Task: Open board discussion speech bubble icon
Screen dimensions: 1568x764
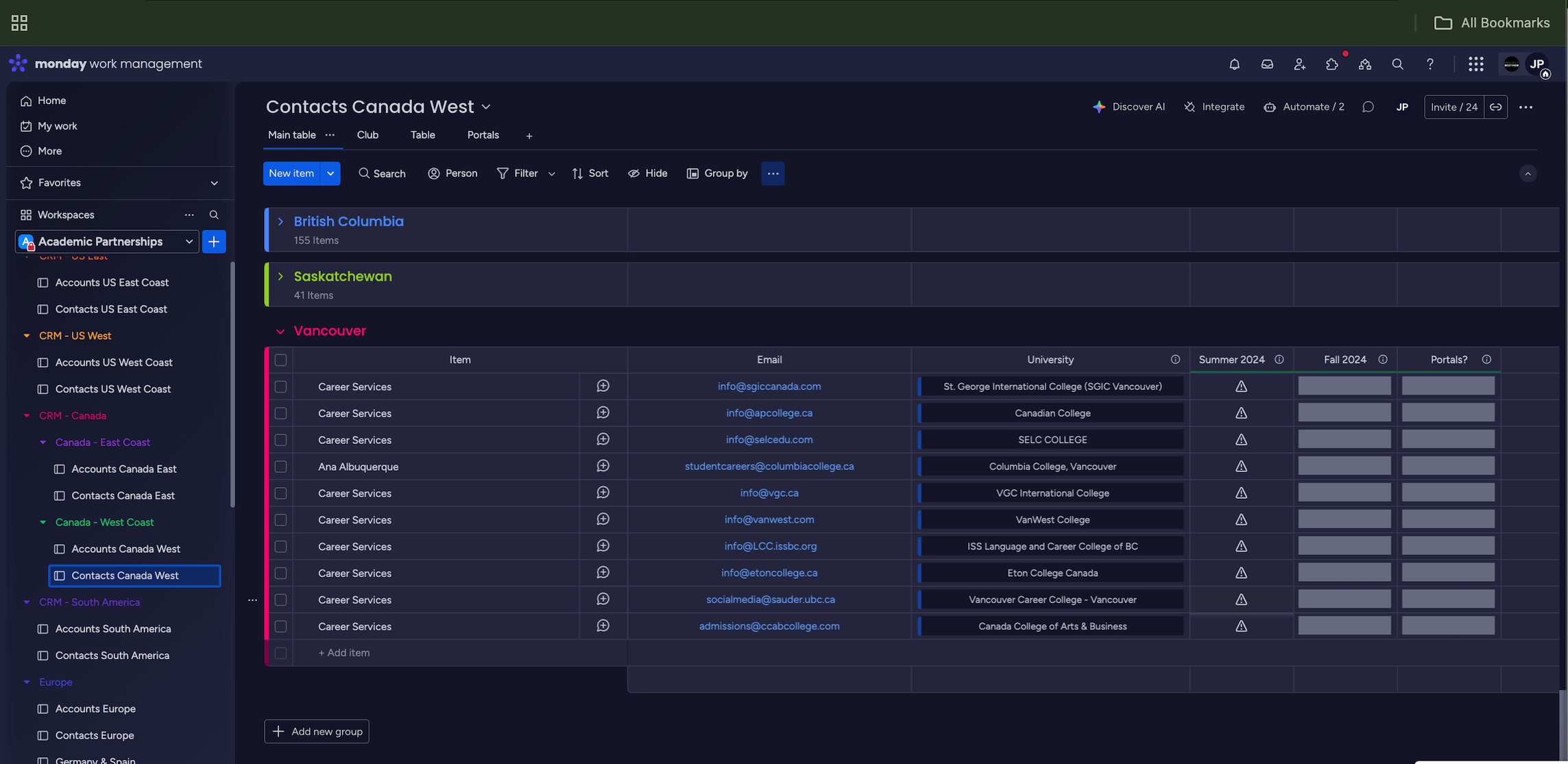Action: click(1368, 107)
